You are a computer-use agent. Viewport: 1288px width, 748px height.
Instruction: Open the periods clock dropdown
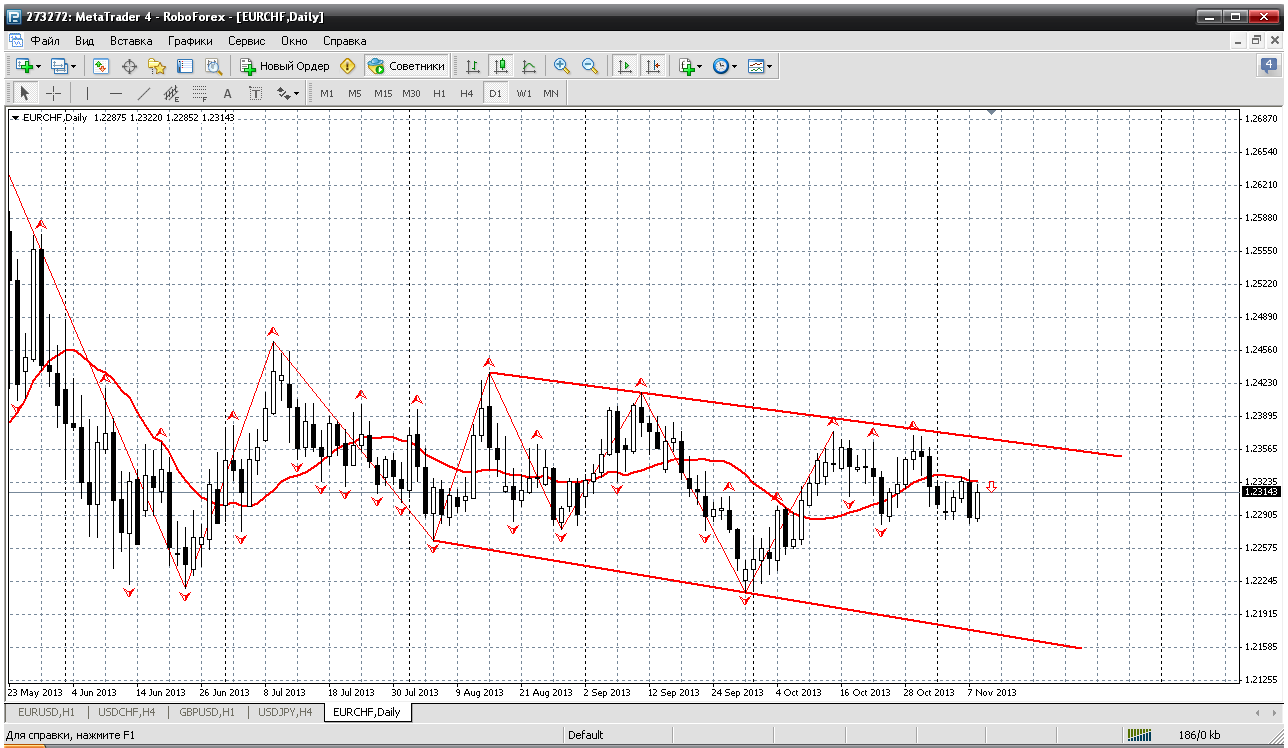click(x=725, y=66)
